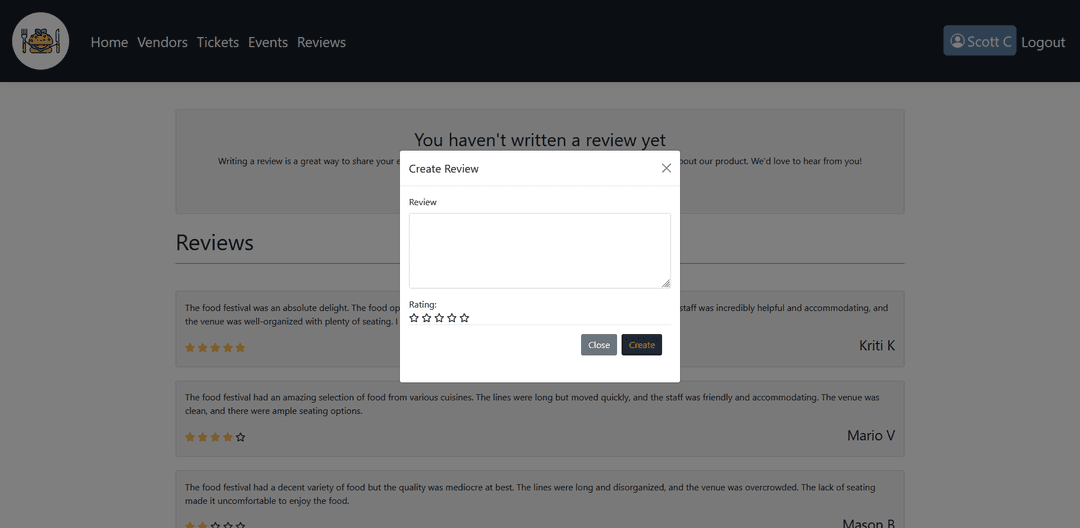The height and width of the screenshot is (528, 1080).
Task: Open the Home page
Action: (x=109, y=42)
